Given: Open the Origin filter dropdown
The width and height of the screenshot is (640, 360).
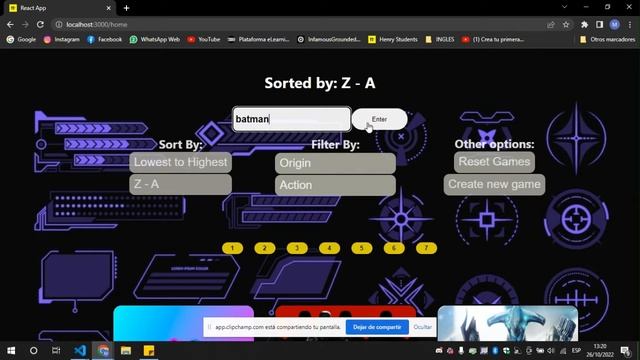Looking at the screenshot, I should click(335, 163).
